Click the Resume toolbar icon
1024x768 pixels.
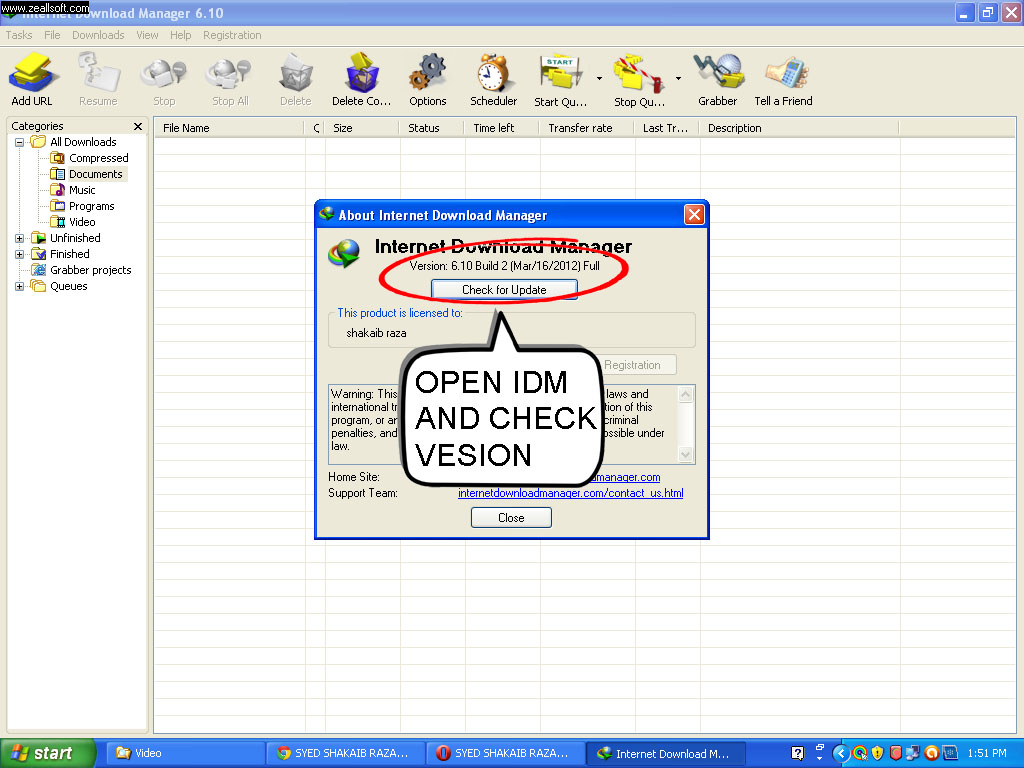coord(98,80)
